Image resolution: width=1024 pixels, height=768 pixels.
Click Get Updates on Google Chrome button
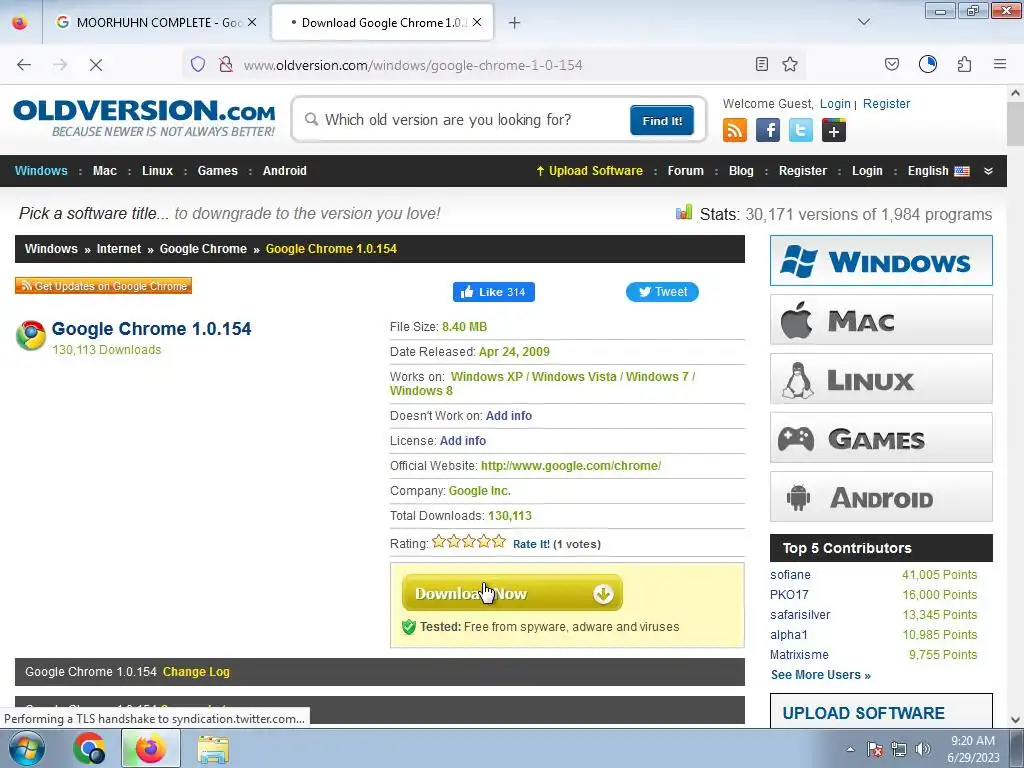tap(103, 286)
